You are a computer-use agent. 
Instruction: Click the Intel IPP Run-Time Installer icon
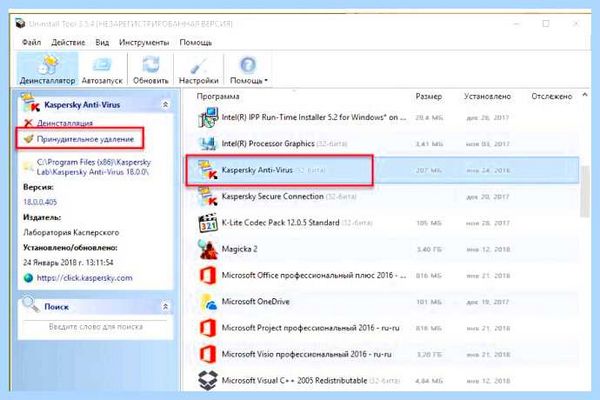click(x=208, y=118)
